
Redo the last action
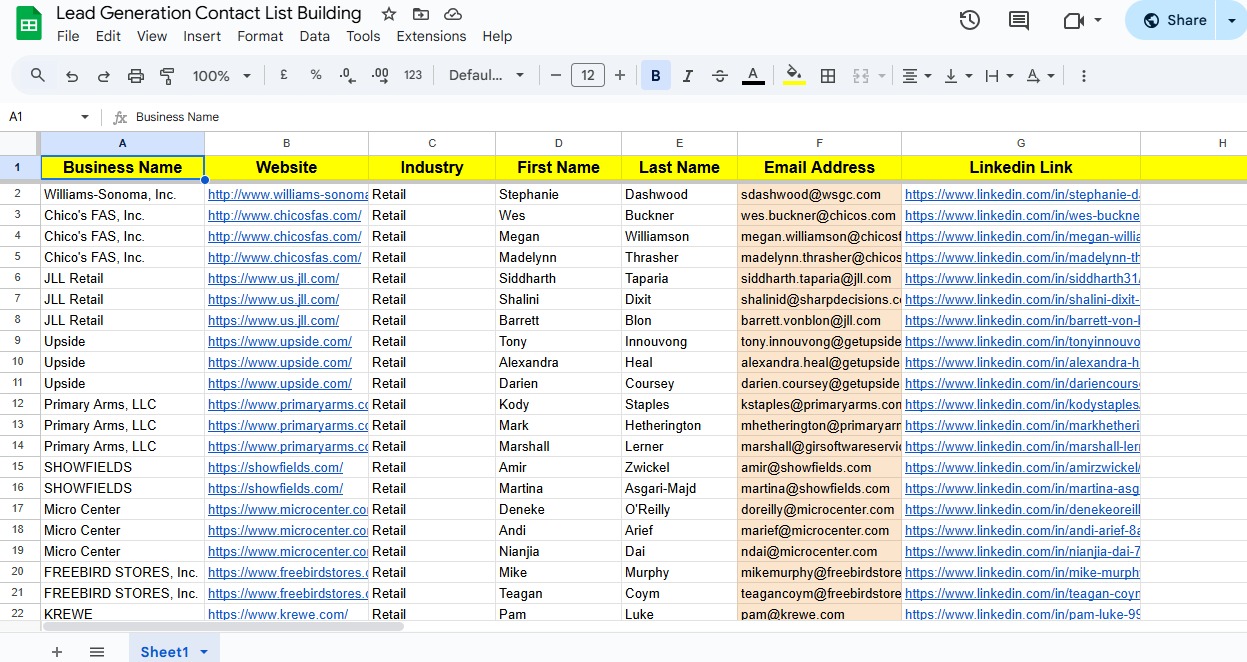tap(104, 75)
